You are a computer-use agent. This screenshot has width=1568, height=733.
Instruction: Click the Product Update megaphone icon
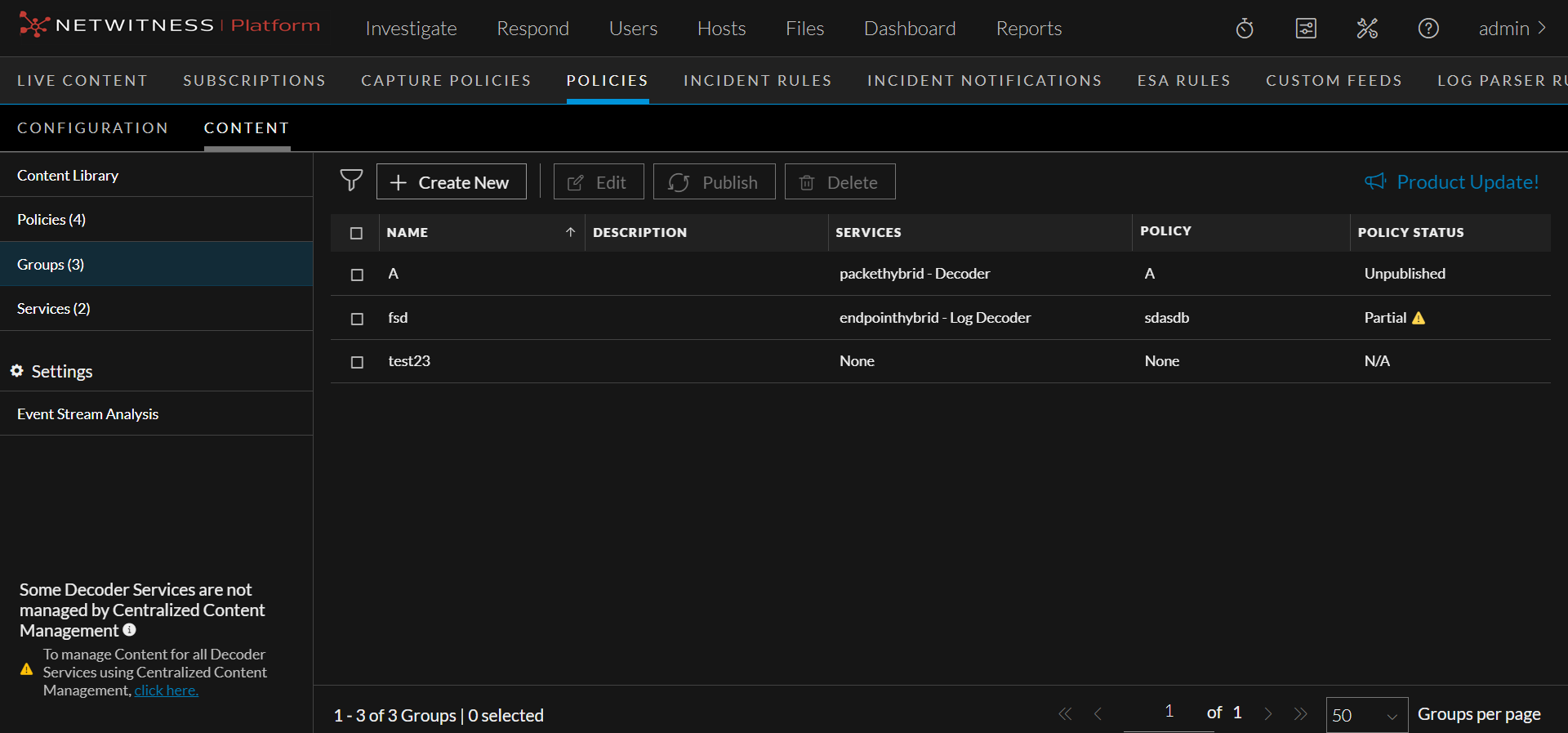click(x=1375, y=181)
